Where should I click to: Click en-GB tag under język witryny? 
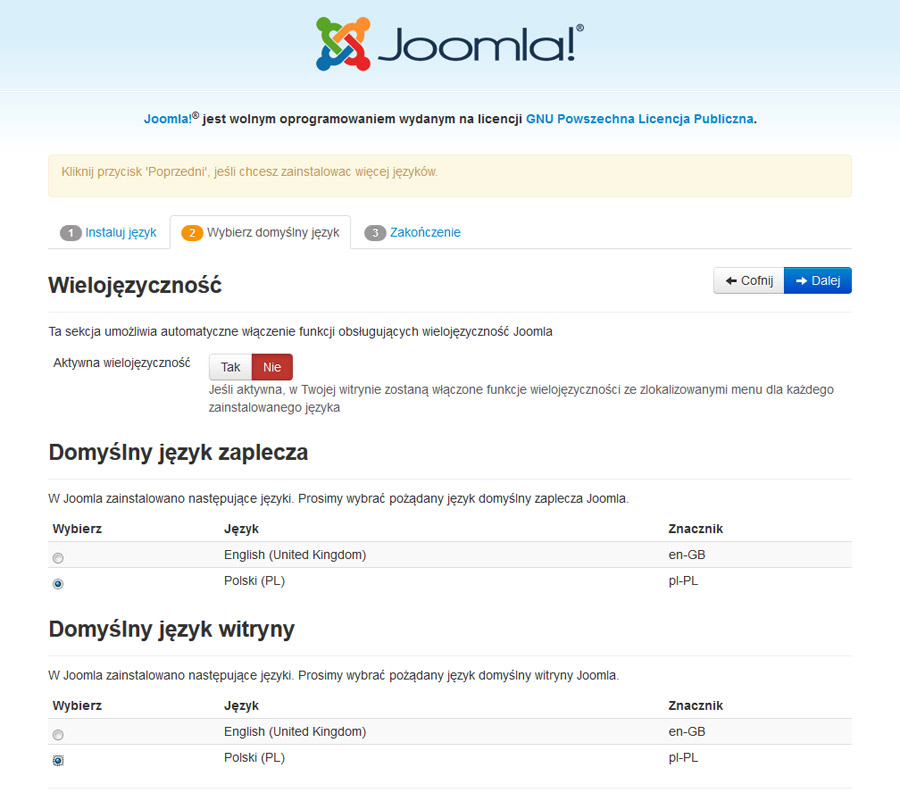click(687, 732)
